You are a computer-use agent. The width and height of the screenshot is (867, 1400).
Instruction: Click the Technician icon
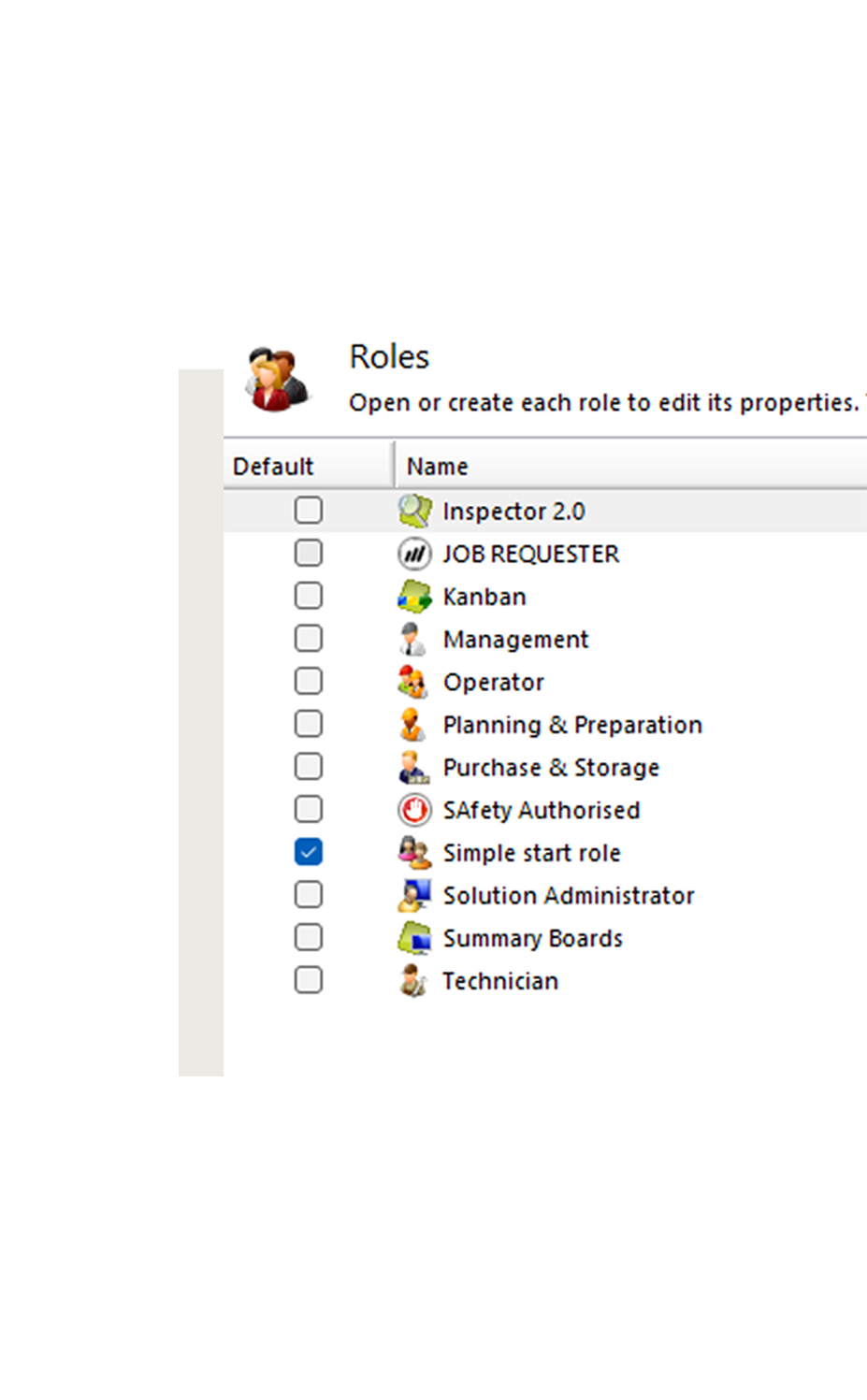414,980
